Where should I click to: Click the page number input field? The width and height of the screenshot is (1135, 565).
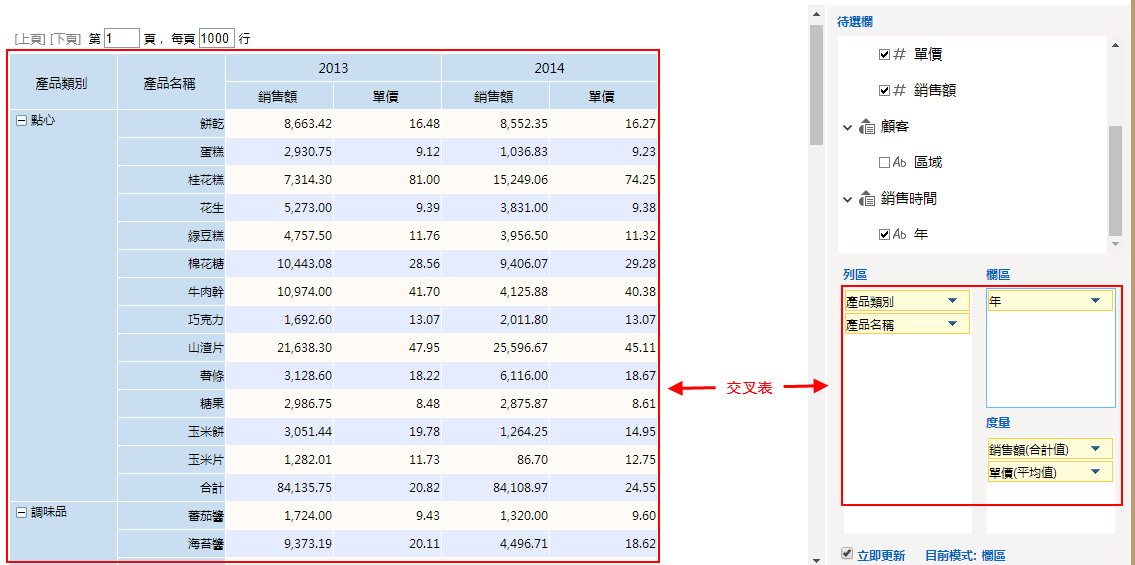pyautogui.click(x=121, y=38)
